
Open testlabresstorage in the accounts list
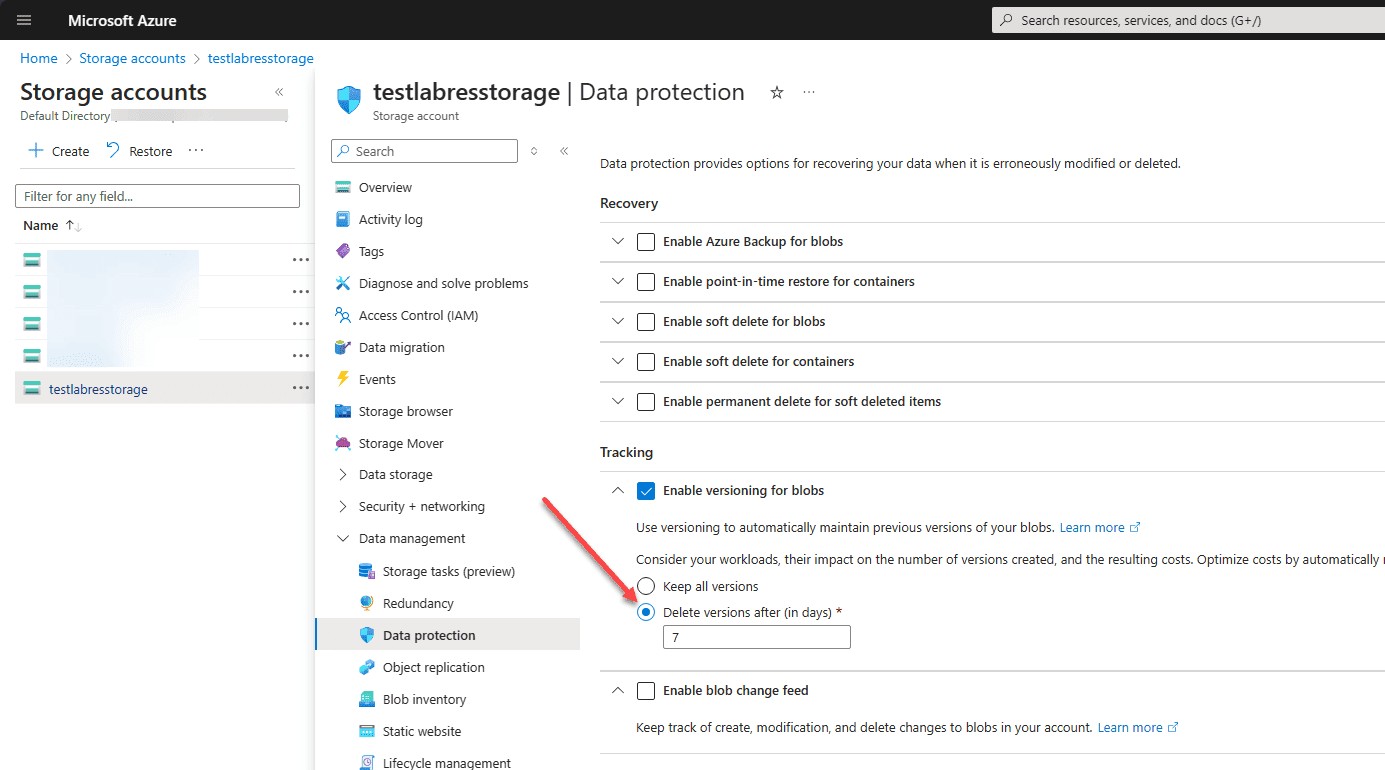98,389
